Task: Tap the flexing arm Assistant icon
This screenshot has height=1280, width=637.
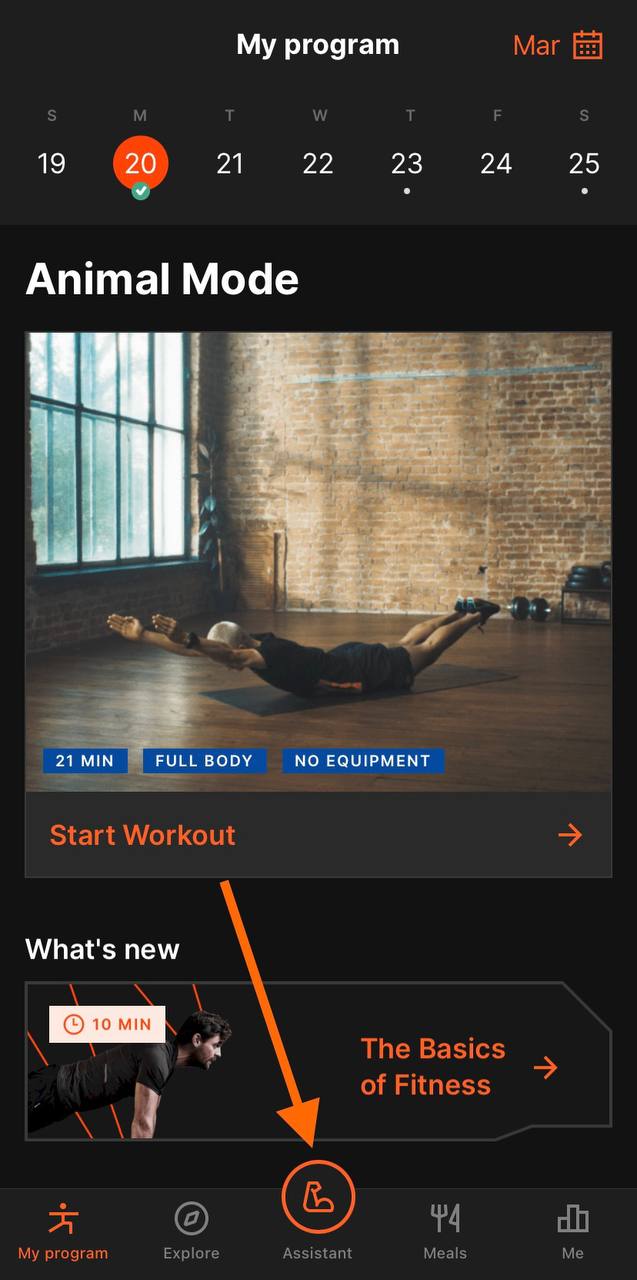Action: click(318, 1197)
